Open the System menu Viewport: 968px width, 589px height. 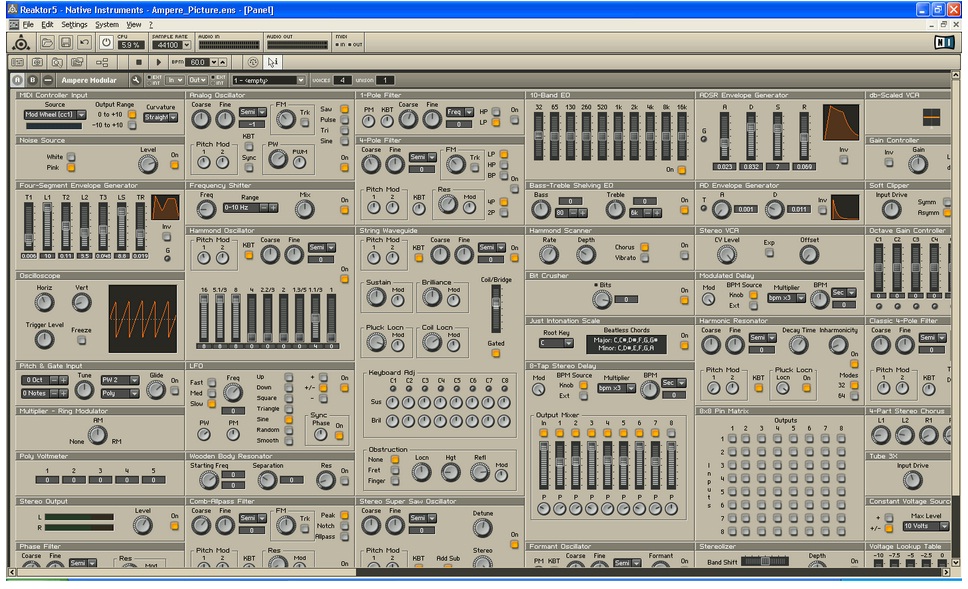point(107,25)
